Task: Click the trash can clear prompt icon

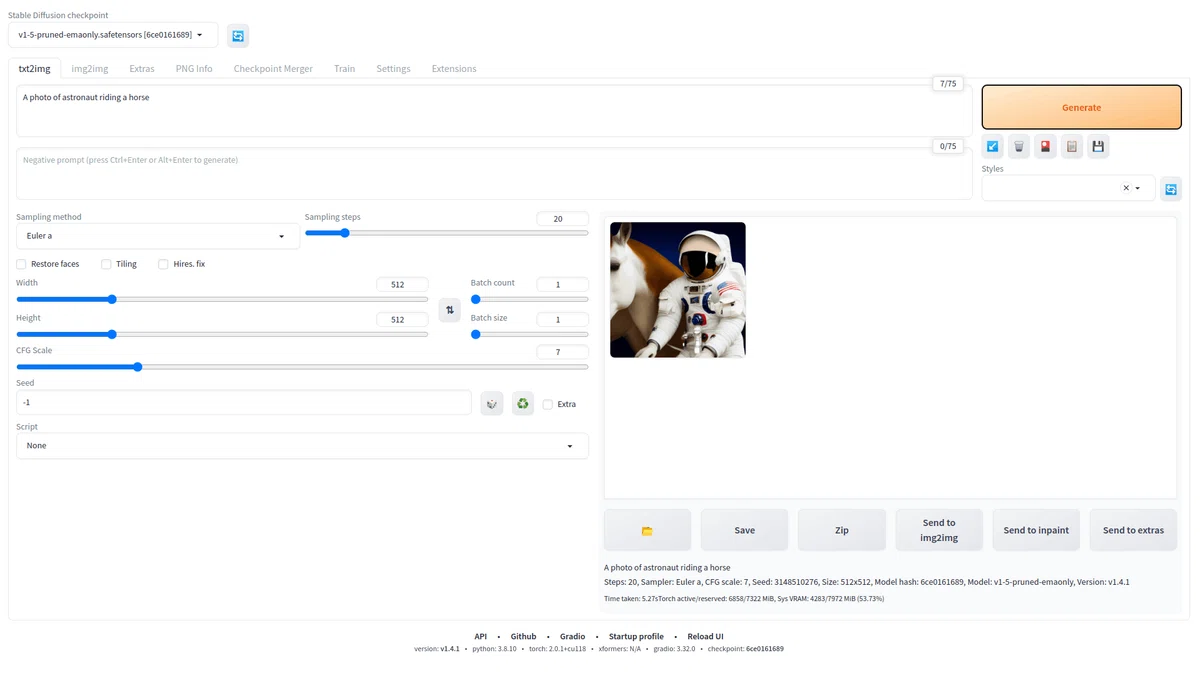Action: (1019, 146)
